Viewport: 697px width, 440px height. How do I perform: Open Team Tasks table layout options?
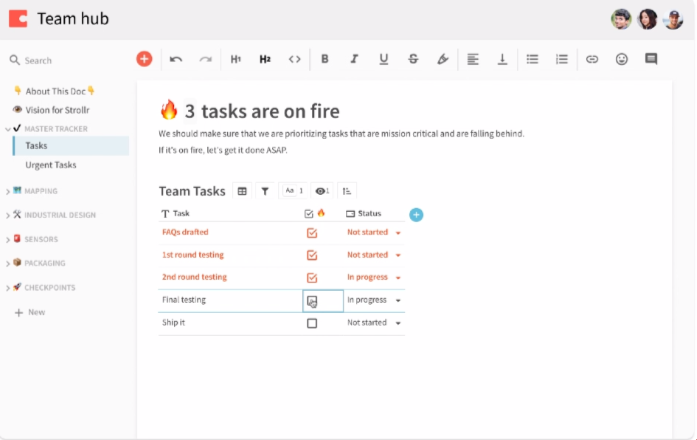(x=242, y=192)
